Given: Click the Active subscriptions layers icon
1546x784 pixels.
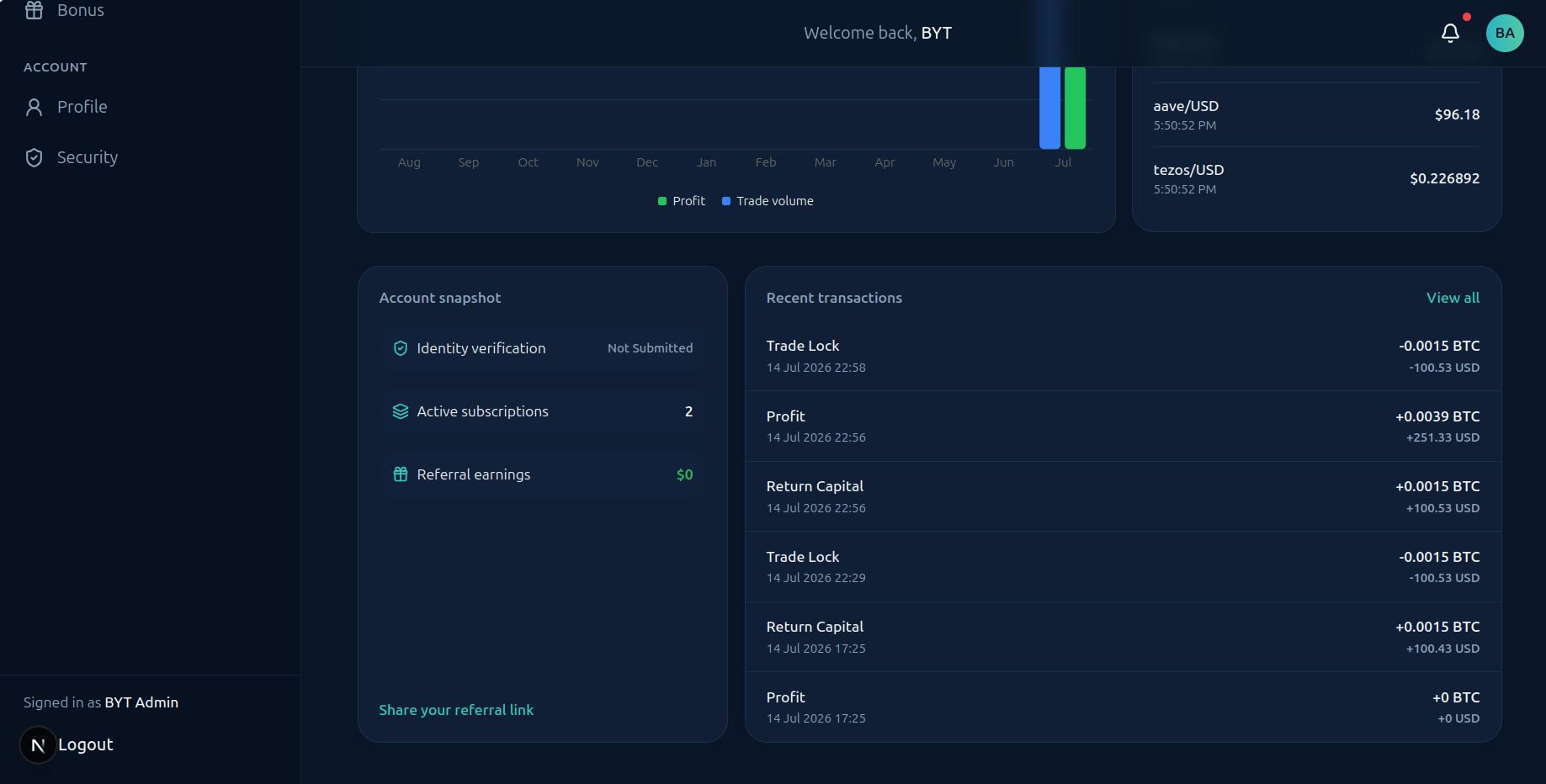Looking at the screenshot, I should click(x=401, y=411).
